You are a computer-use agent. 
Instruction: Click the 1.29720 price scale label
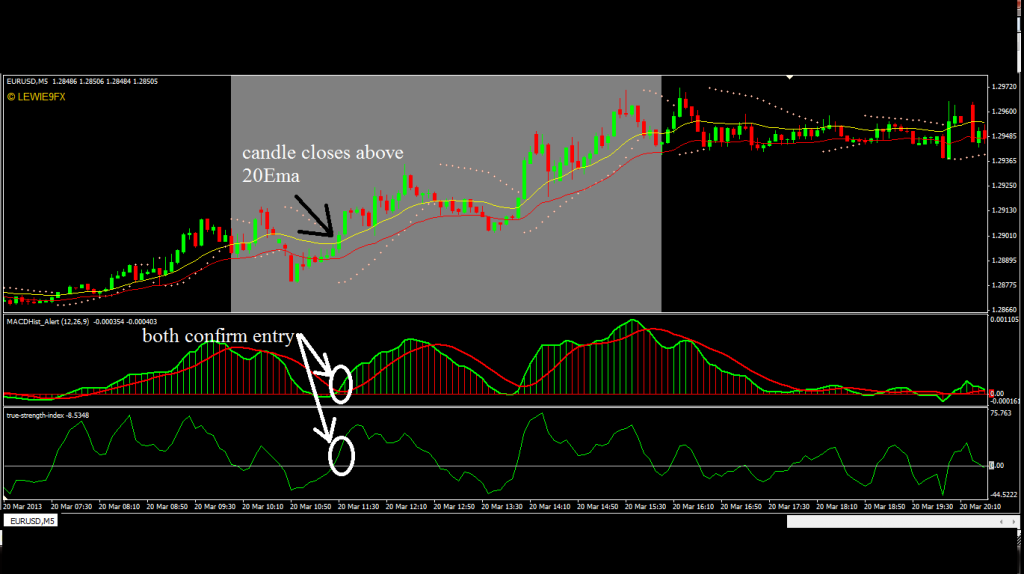1004,86
